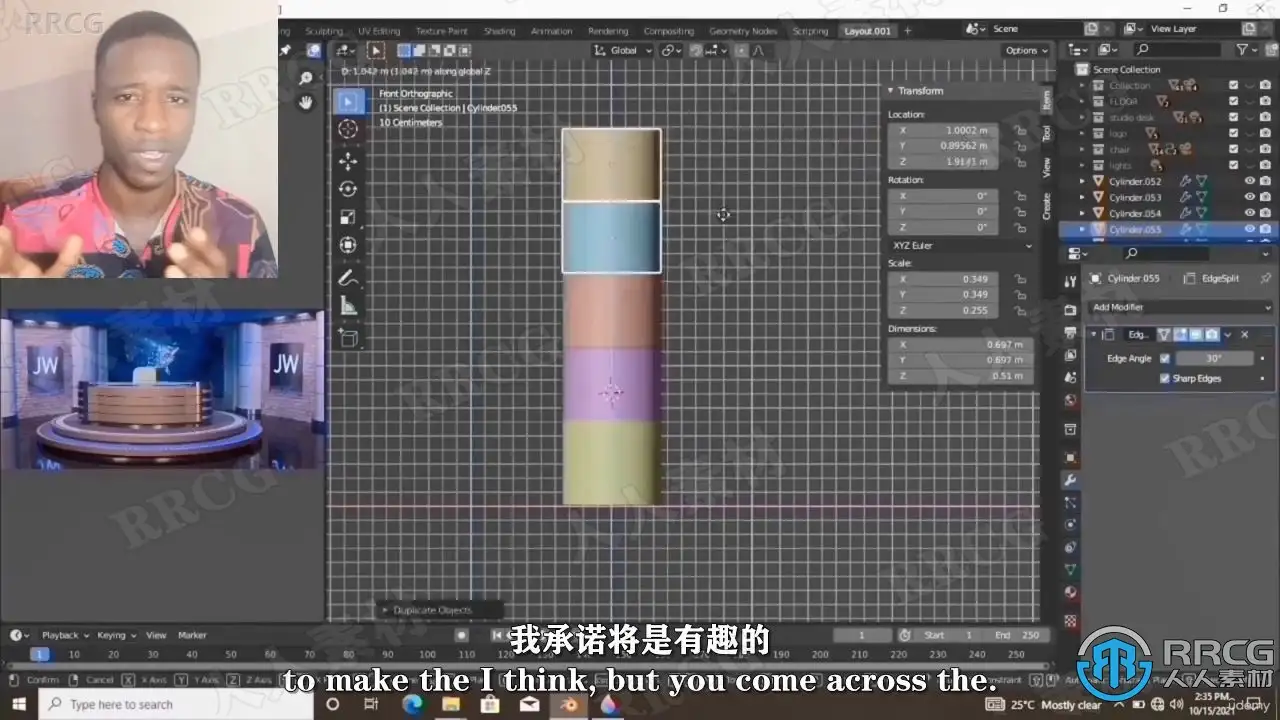Image resolution: width=1280 pixels, height=720 pixels.
Task: Open Microsoft Edge from taskbar
Action: (412, 704)
